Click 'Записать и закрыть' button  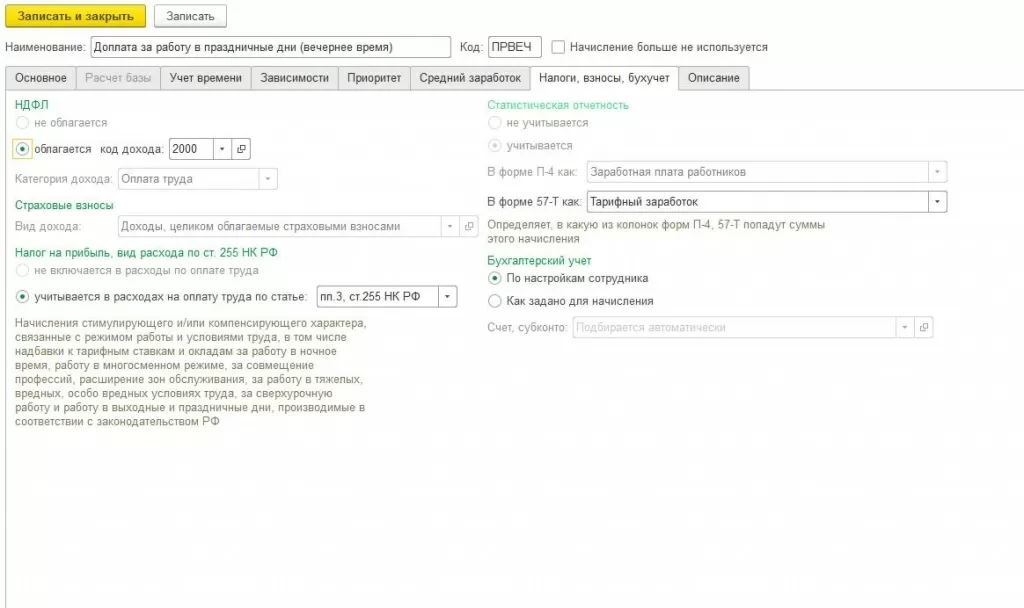click(76, 16)
